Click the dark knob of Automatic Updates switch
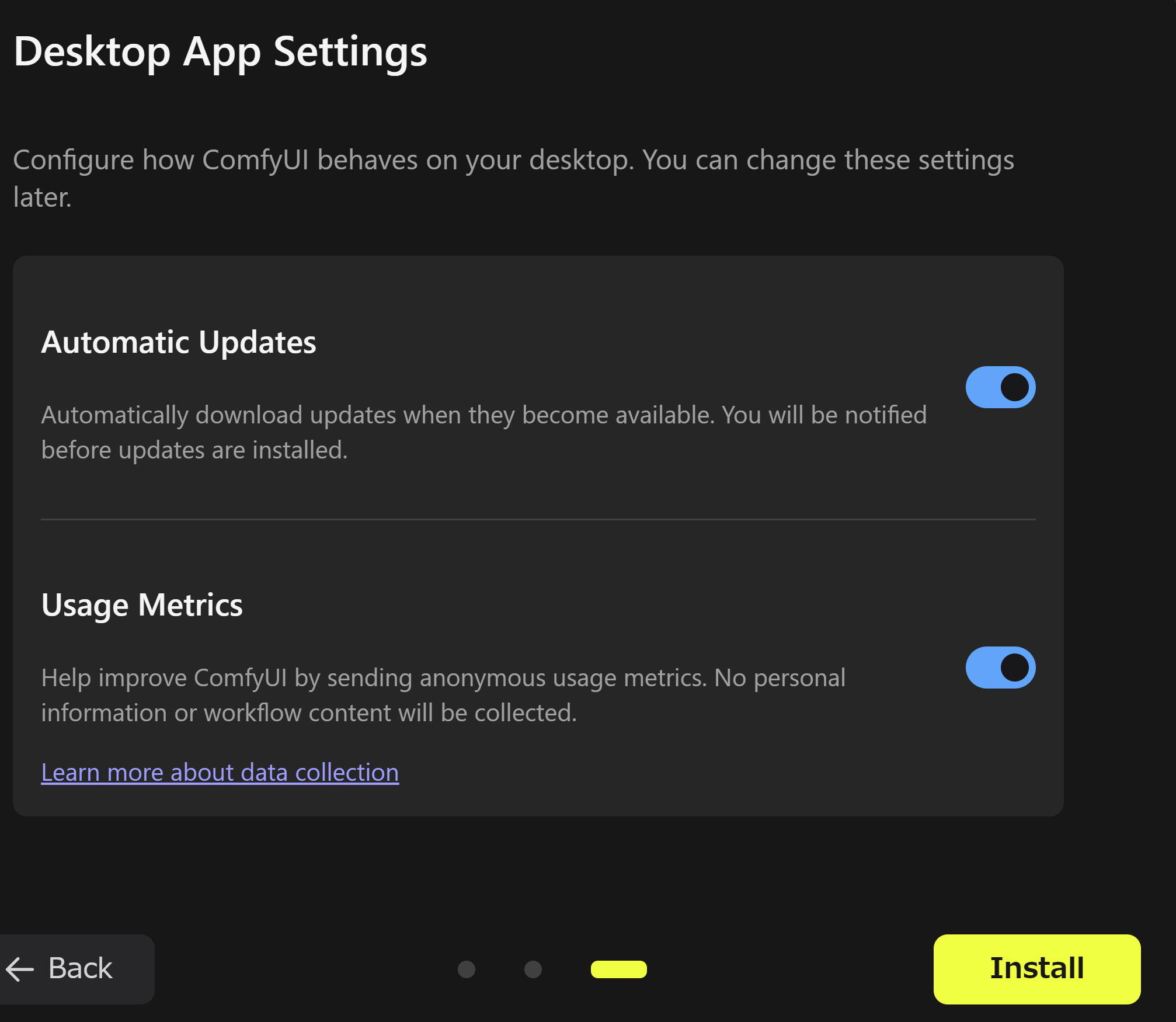 click(1015, 387)
